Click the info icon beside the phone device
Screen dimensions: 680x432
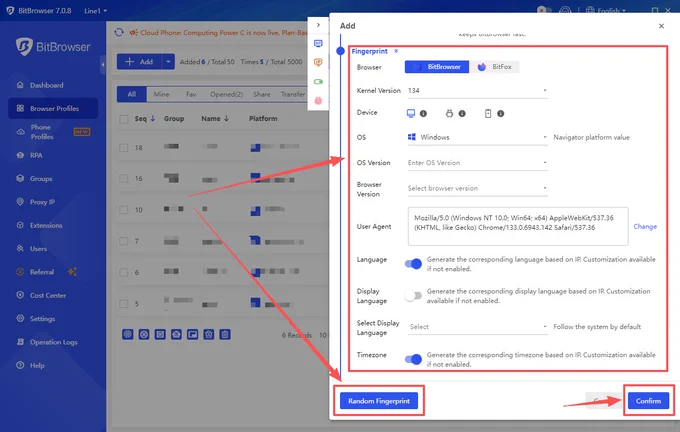click(500, 114)
